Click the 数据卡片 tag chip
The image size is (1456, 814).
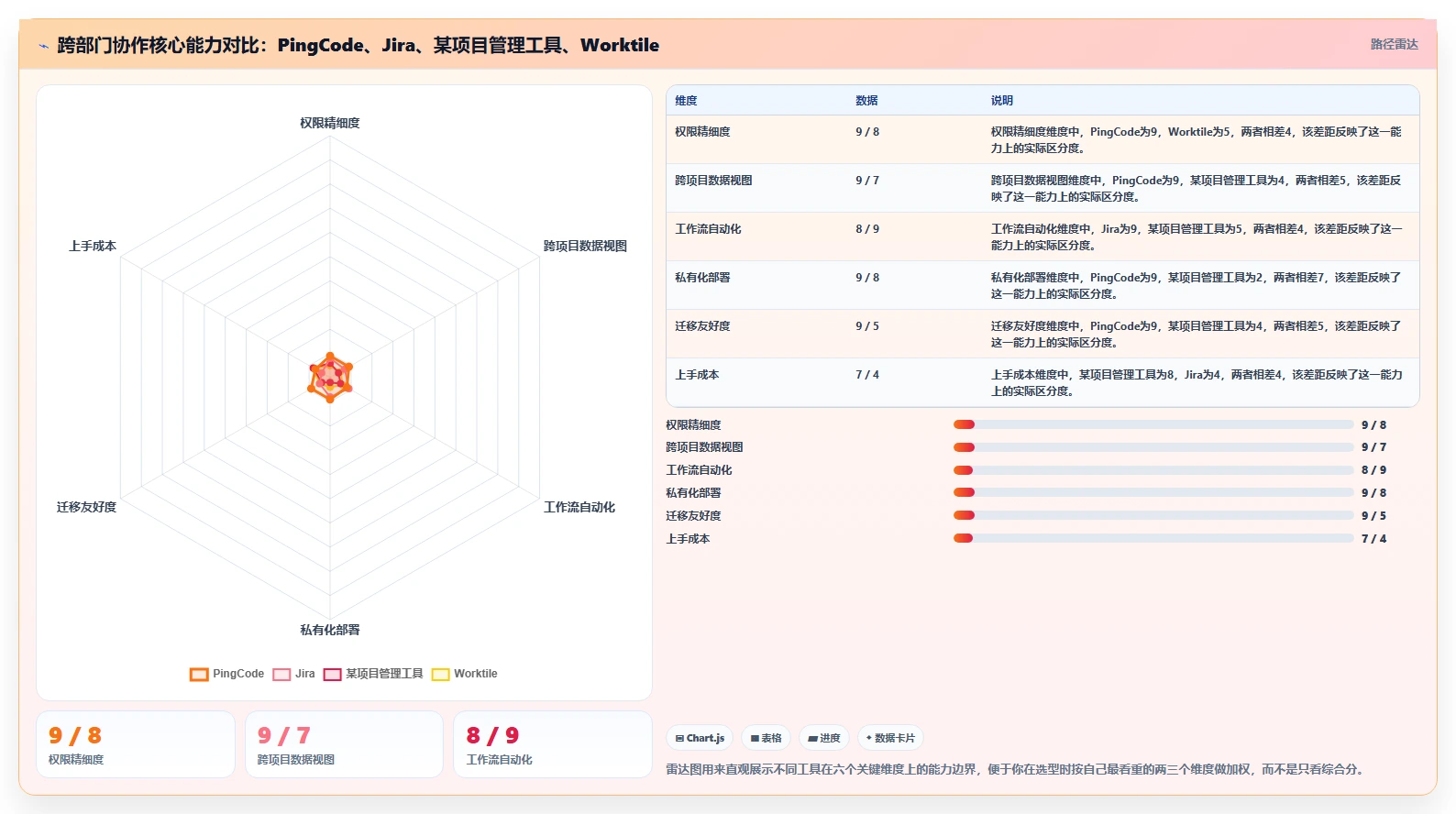click(x=890, y=738)
